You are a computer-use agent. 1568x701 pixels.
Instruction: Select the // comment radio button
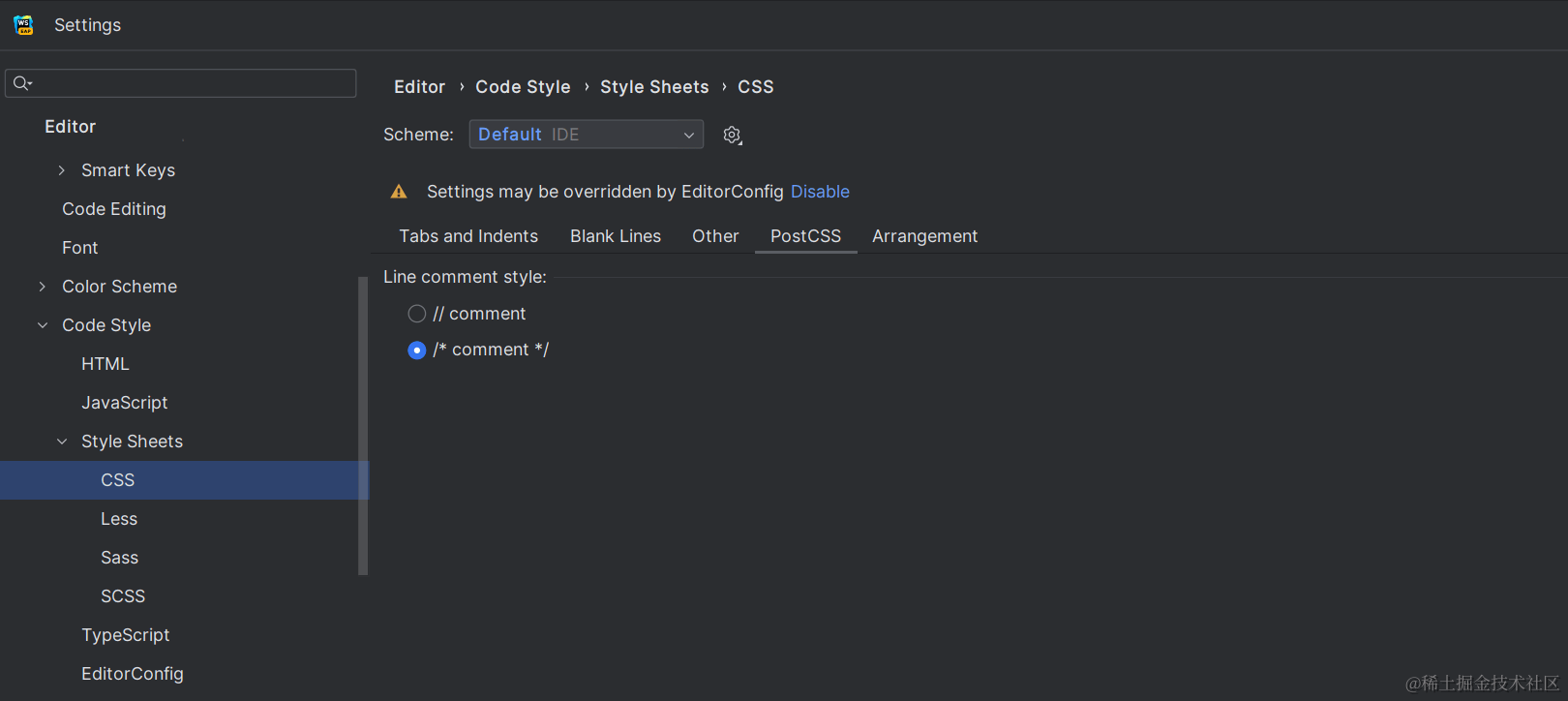tap(417, 314)
